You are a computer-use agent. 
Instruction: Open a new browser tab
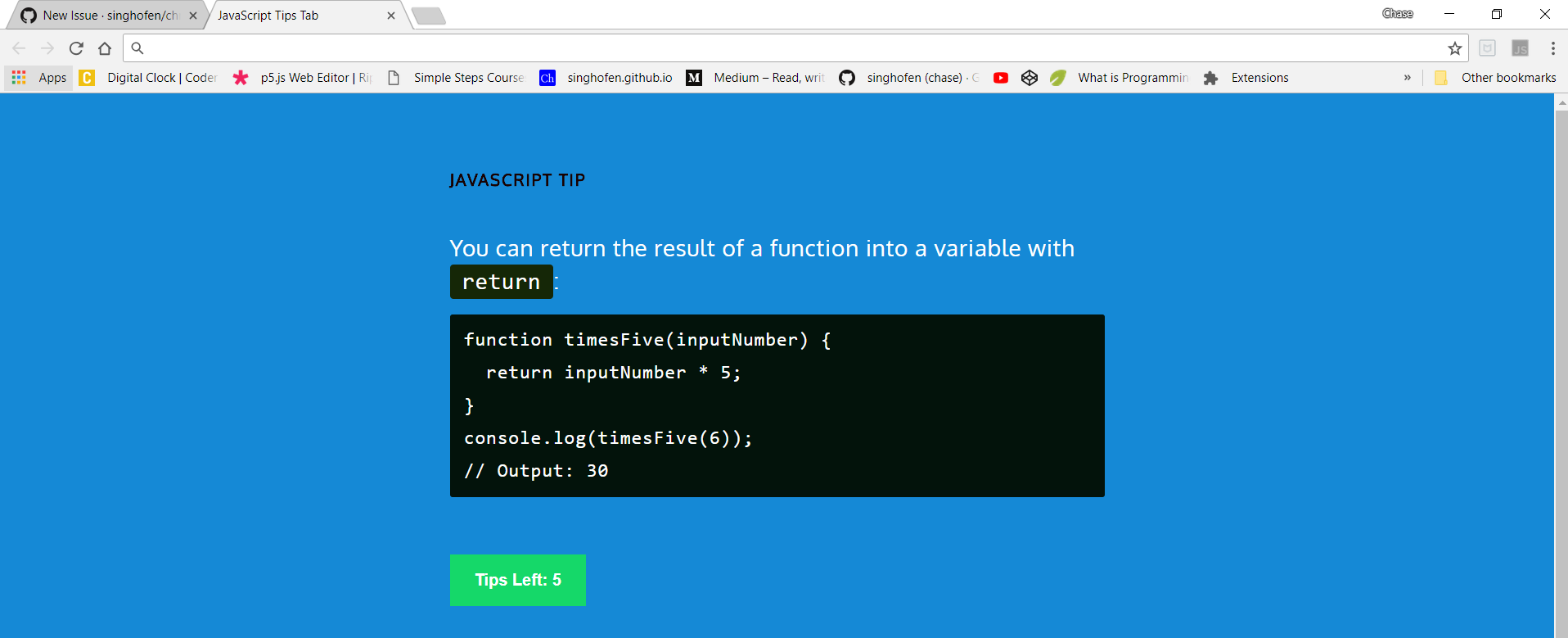pyautogui.click(x=428, y=16)
